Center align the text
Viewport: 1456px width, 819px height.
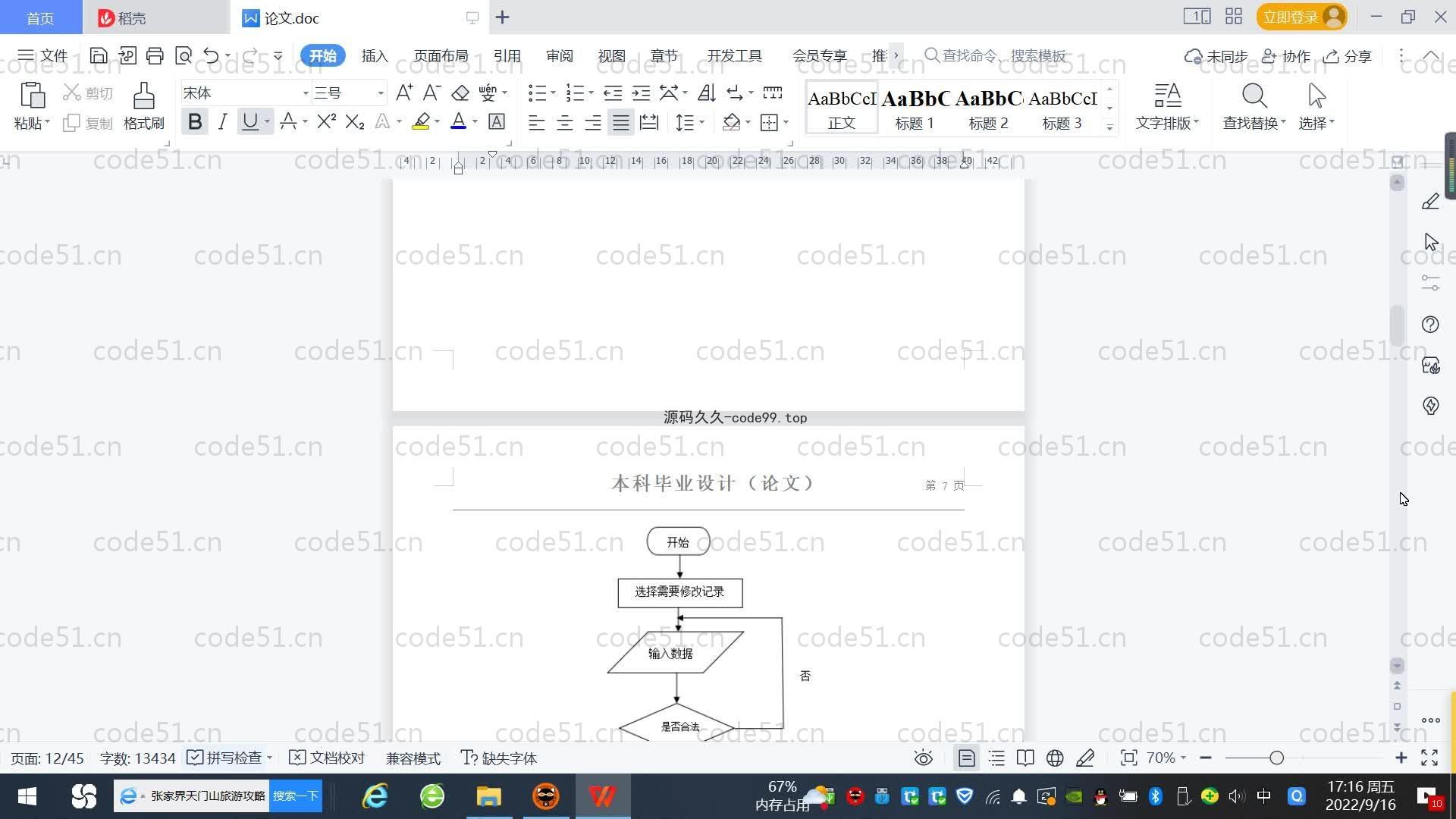[x=564, y=122]
